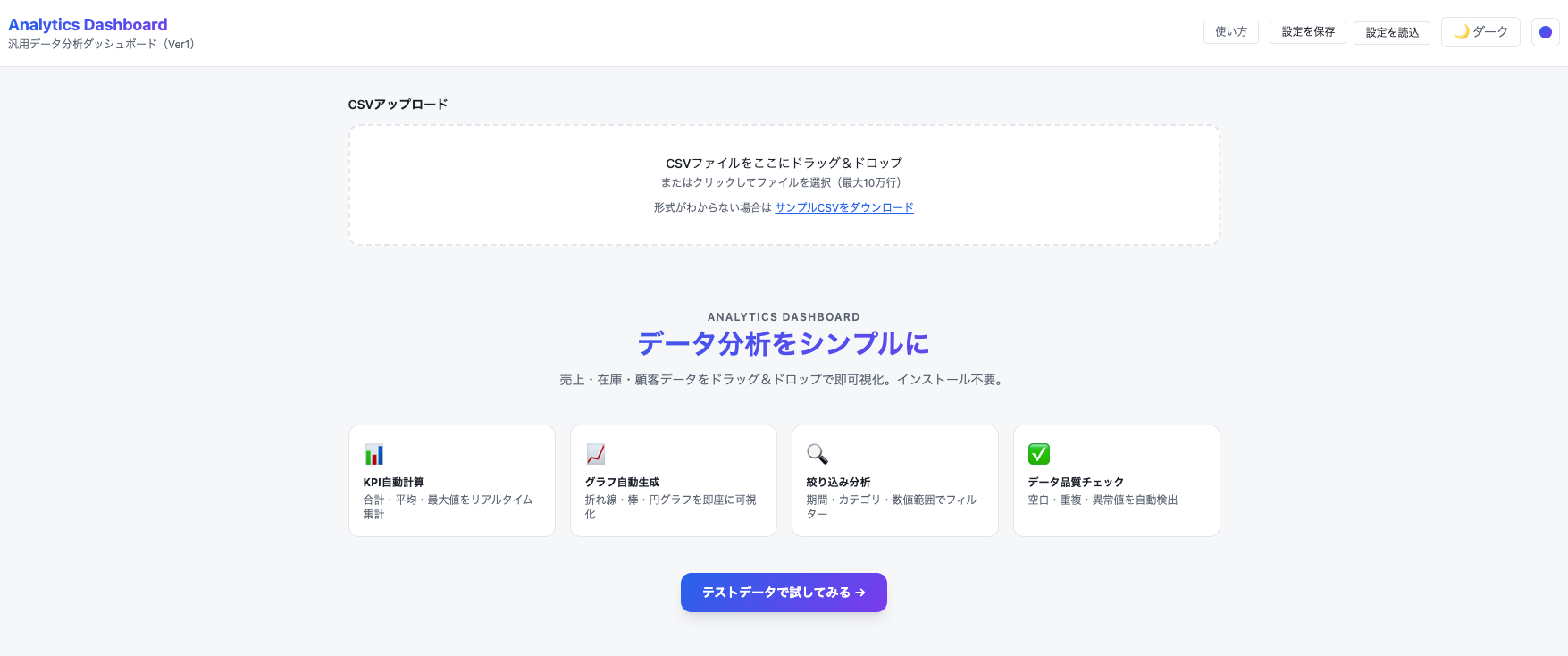Click the moon icon in the ダーク button
The image size is (1568, 656).
pyautogui.click(x=1462, y=32)
